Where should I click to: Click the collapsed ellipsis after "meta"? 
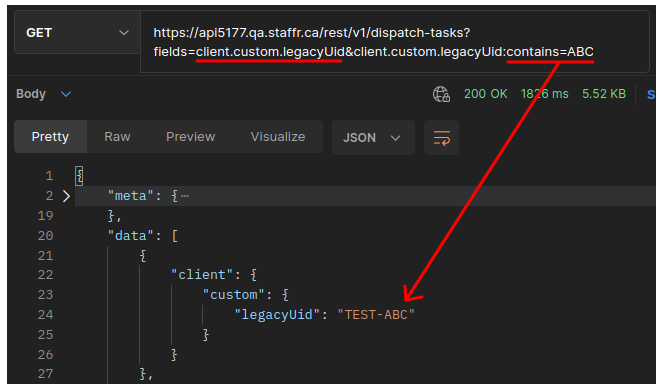(185, 196)
